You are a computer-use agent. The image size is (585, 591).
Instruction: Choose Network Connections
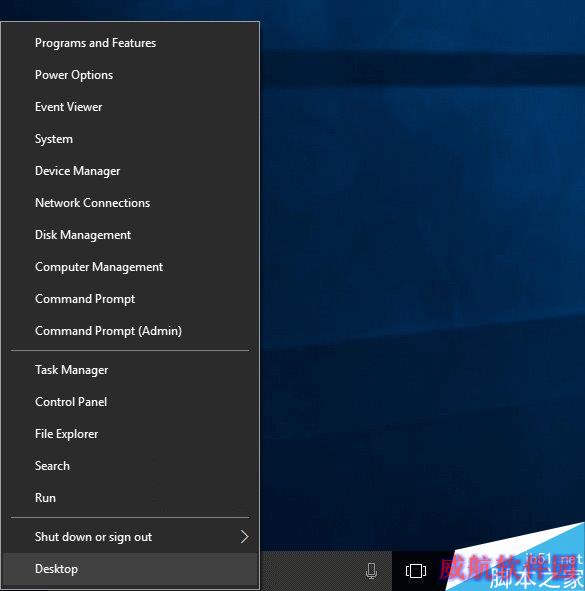[x=130, y=203]
